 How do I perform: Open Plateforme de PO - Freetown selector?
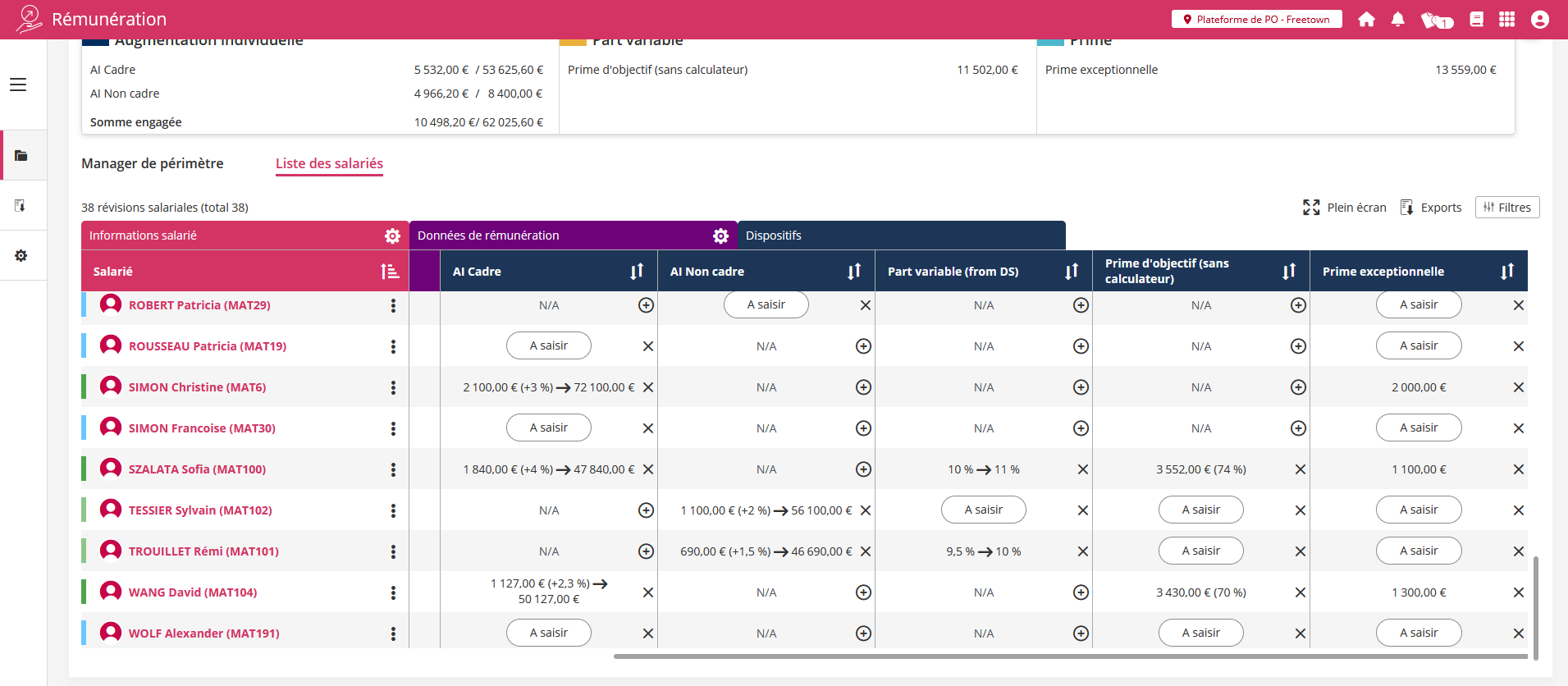(x=1256, y=19)
